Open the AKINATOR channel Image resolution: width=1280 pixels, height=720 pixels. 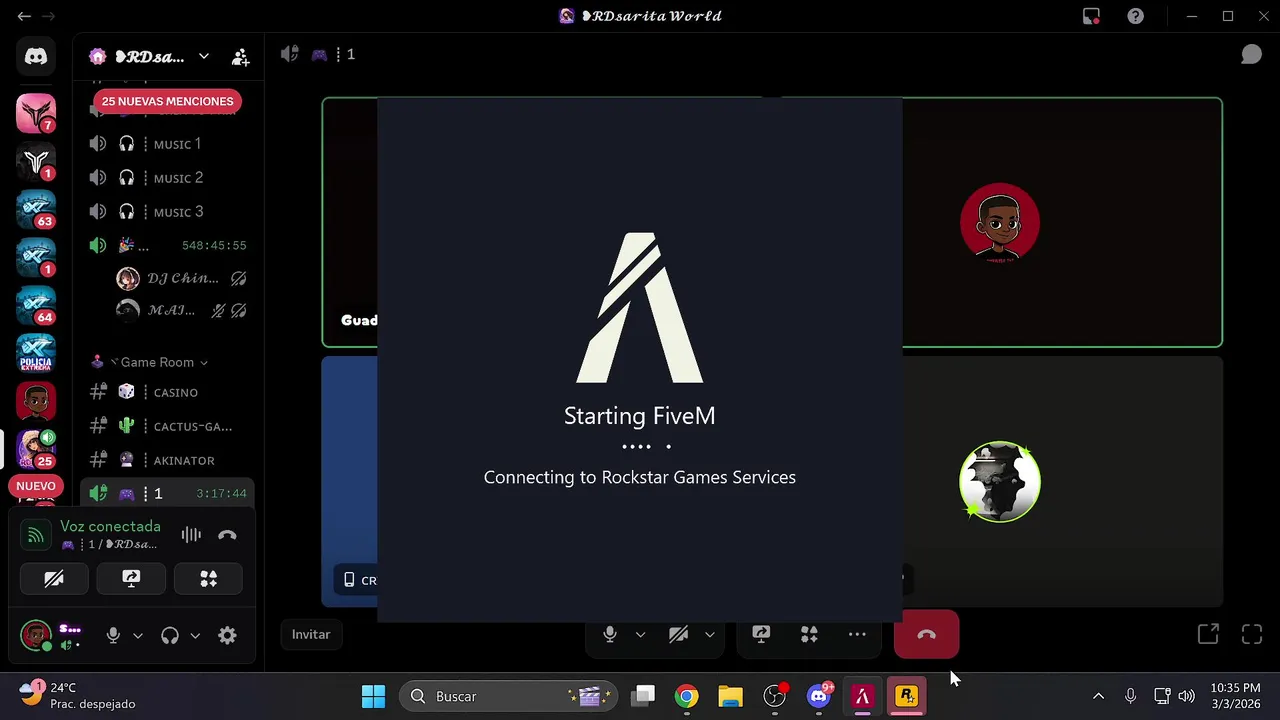167,460
